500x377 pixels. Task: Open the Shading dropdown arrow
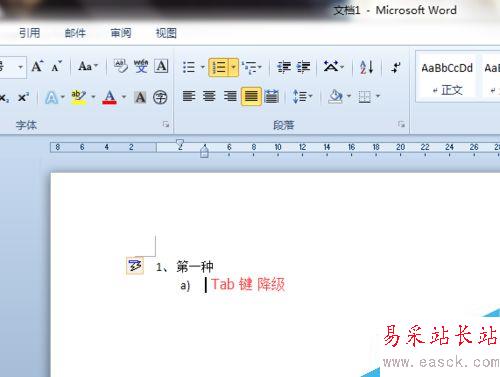pos(349,96)
